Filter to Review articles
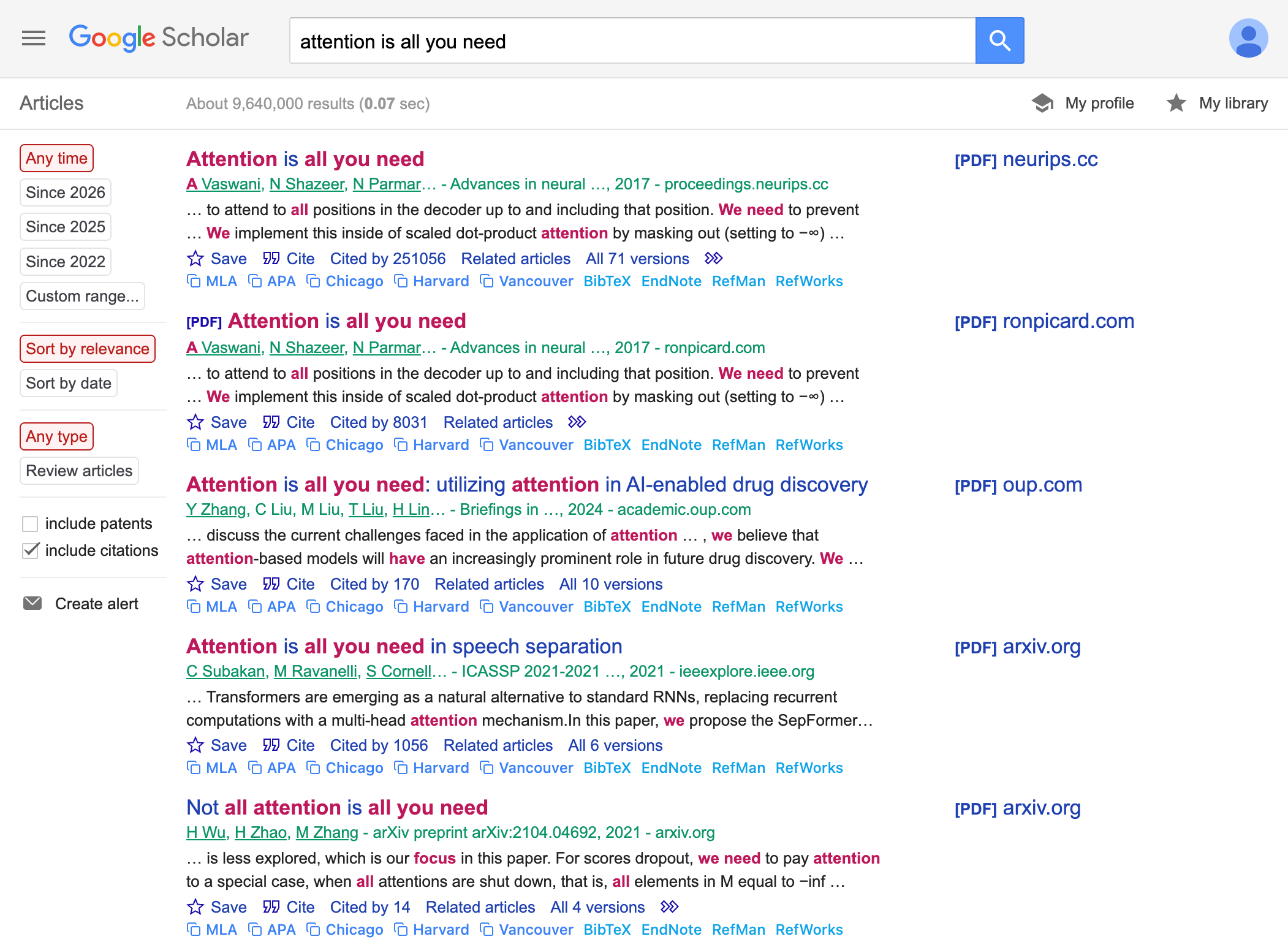 pos(79,471)
